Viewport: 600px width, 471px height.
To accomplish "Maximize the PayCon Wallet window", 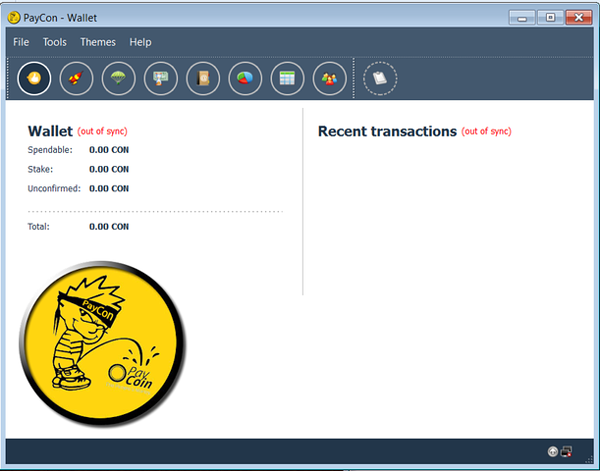I will [x=550, y=18].
